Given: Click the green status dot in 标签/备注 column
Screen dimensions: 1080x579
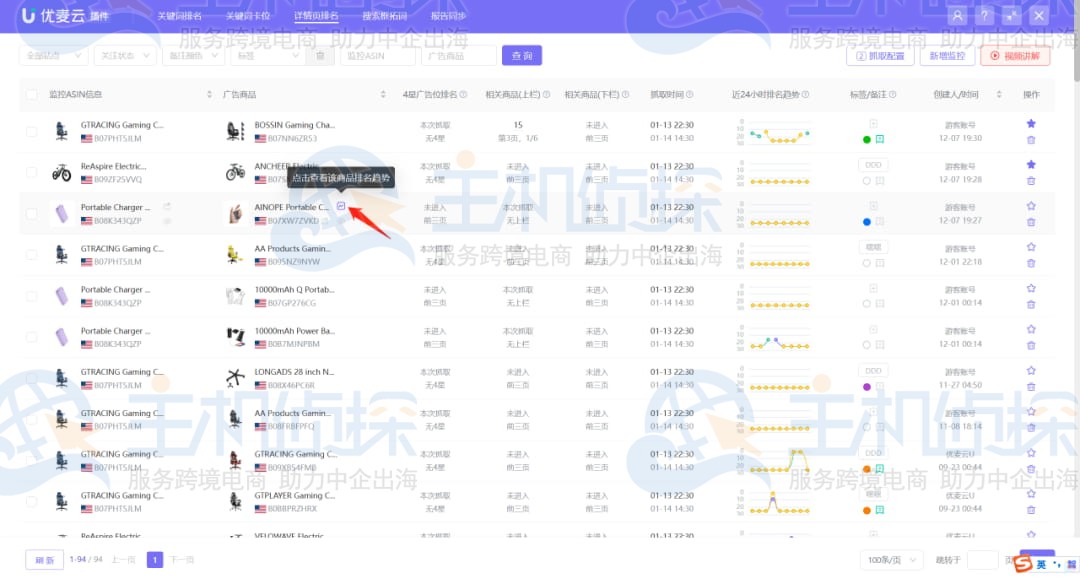Looking at the screenshot, I should [866, 139].
